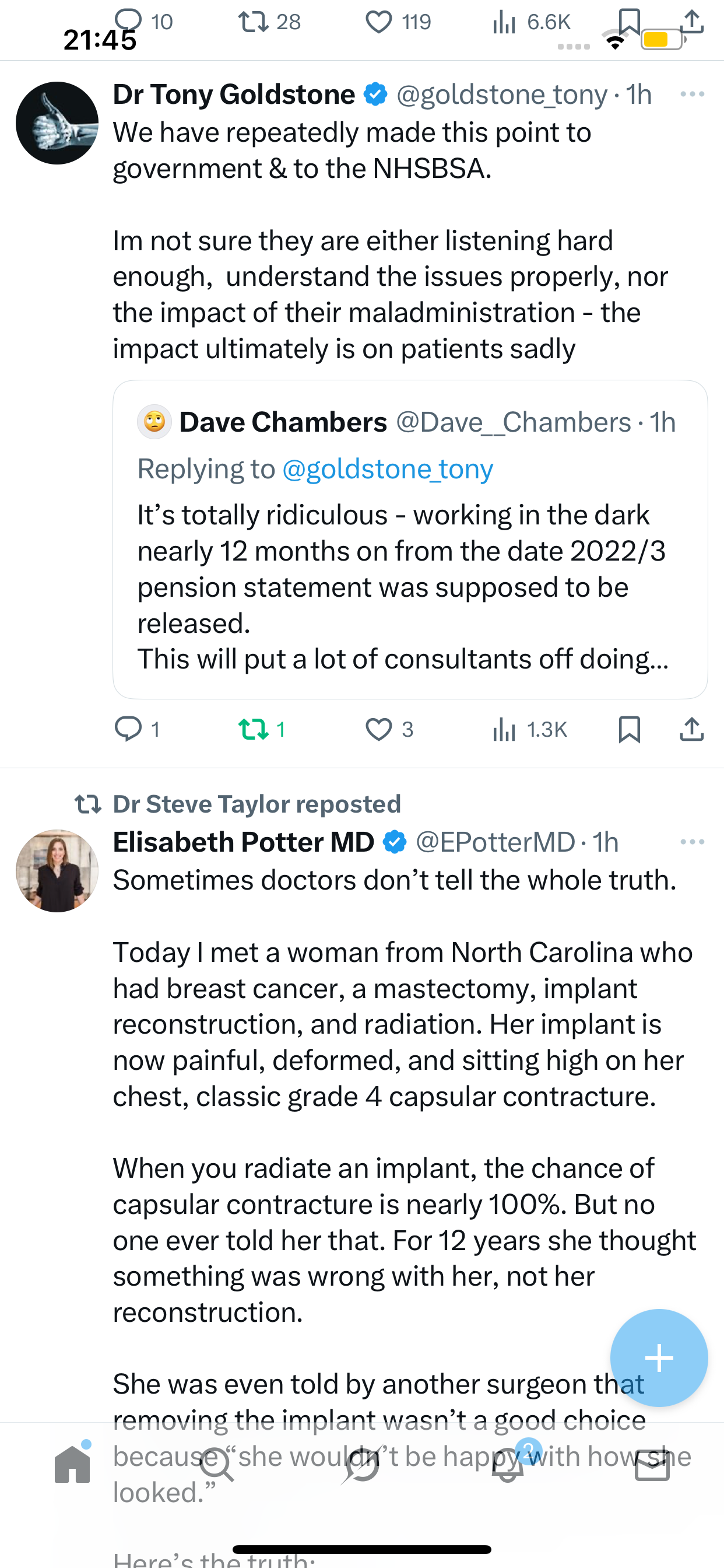The image size is (724, 1568).
Task: Open more options for Elisabeth Potter's tweet
Action: 692,842
